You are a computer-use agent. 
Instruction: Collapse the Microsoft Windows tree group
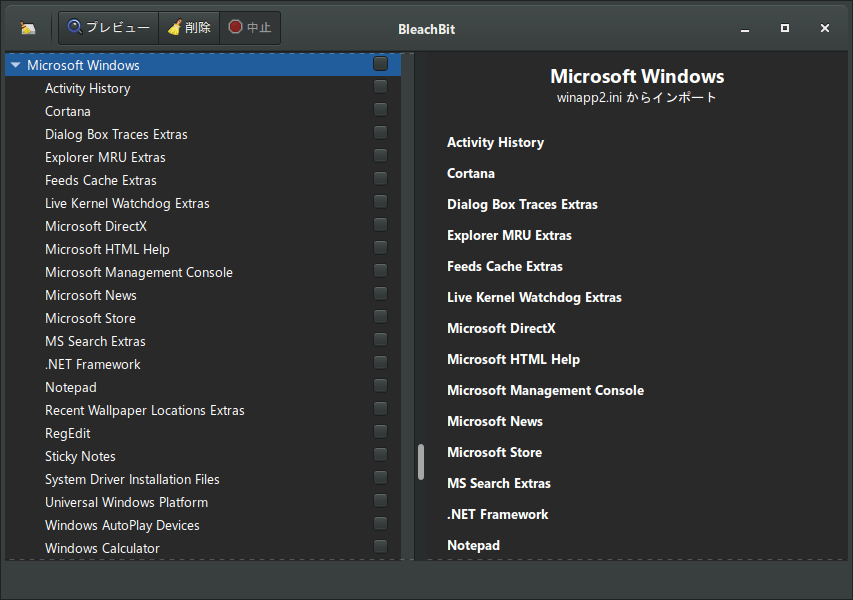point(15,65)
